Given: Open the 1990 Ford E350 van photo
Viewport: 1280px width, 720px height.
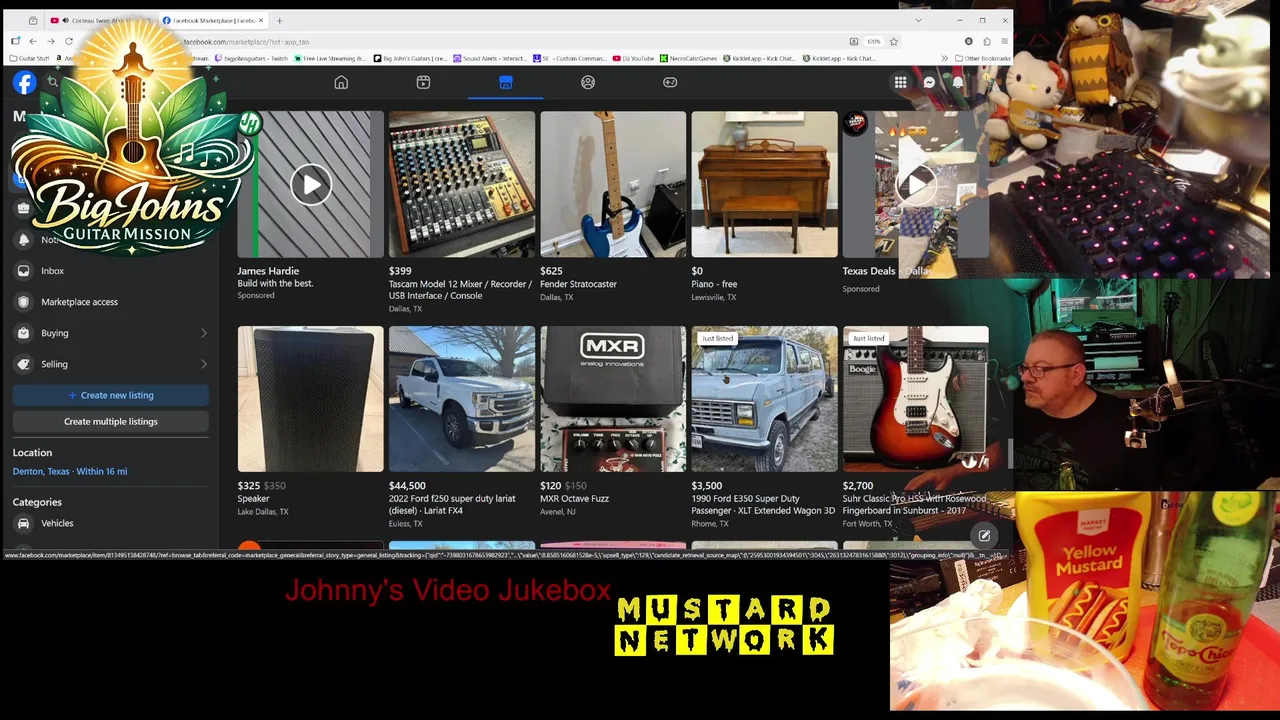Looking at the screenshot, I should tap(765, 399).
